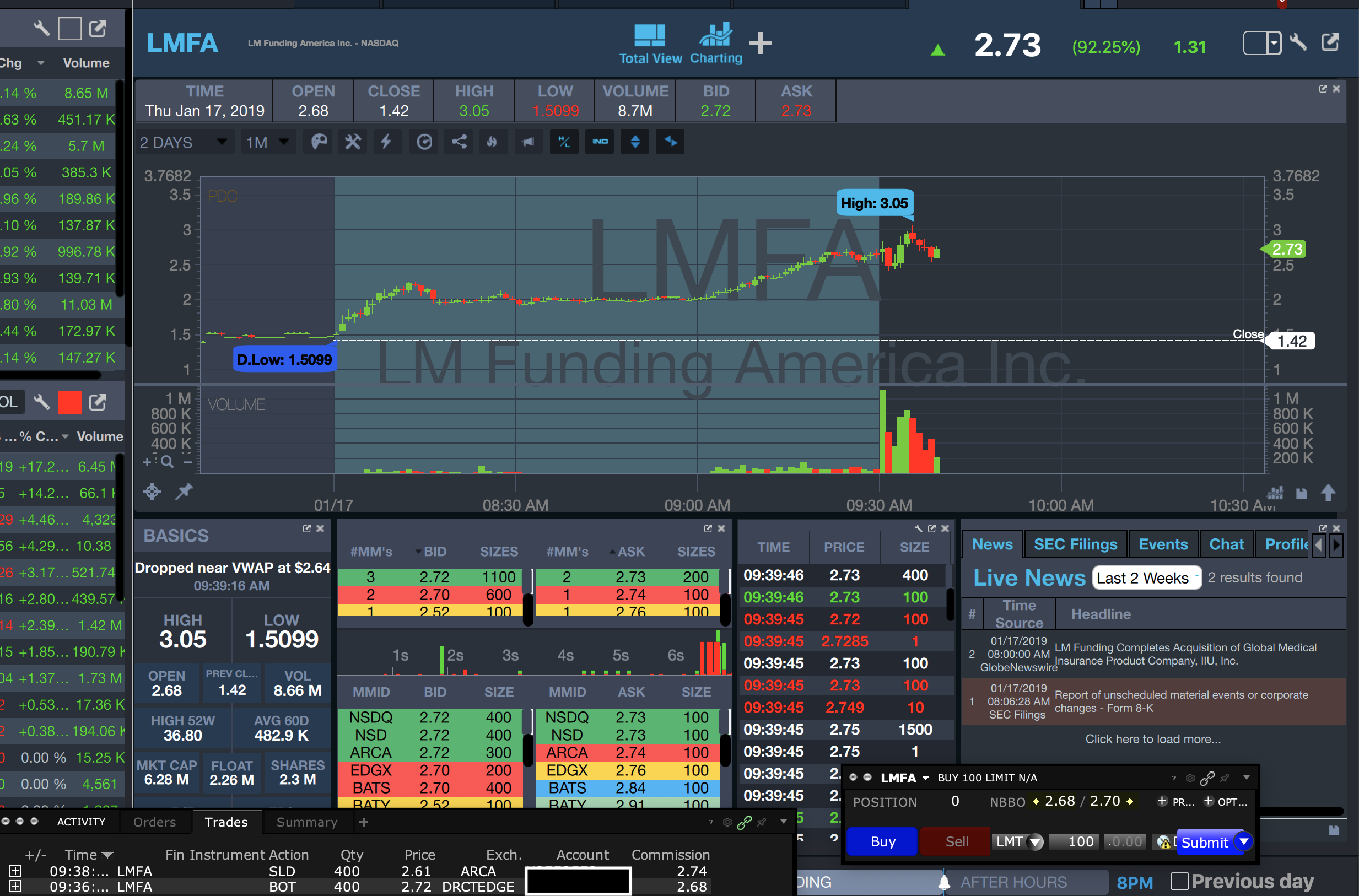Image resolution: width=1359 pixels, height=896 pixels.
Task: Open the 1M interval dropdown
Action: (267, 142)
